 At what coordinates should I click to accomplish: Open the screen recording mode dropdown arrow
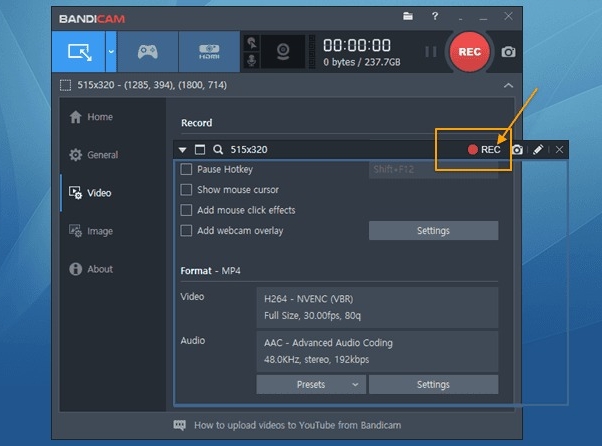click(111, 52)
